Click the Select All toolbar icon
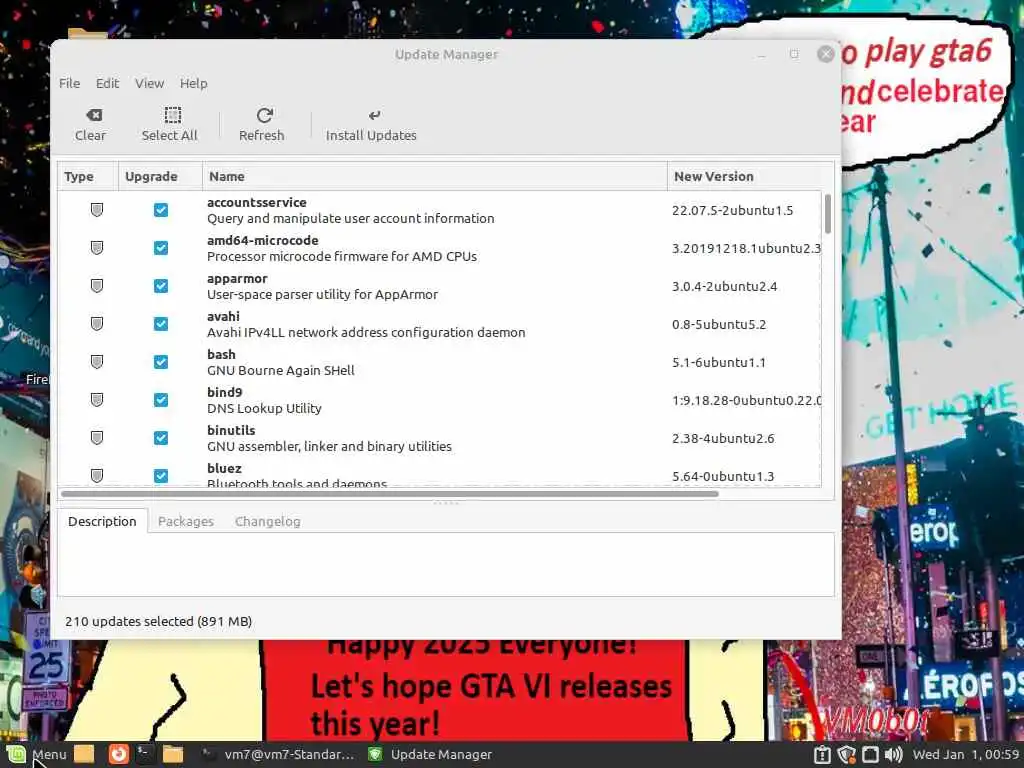The image size is (1024, 768). pyautogui.click(x=172, y=115)
